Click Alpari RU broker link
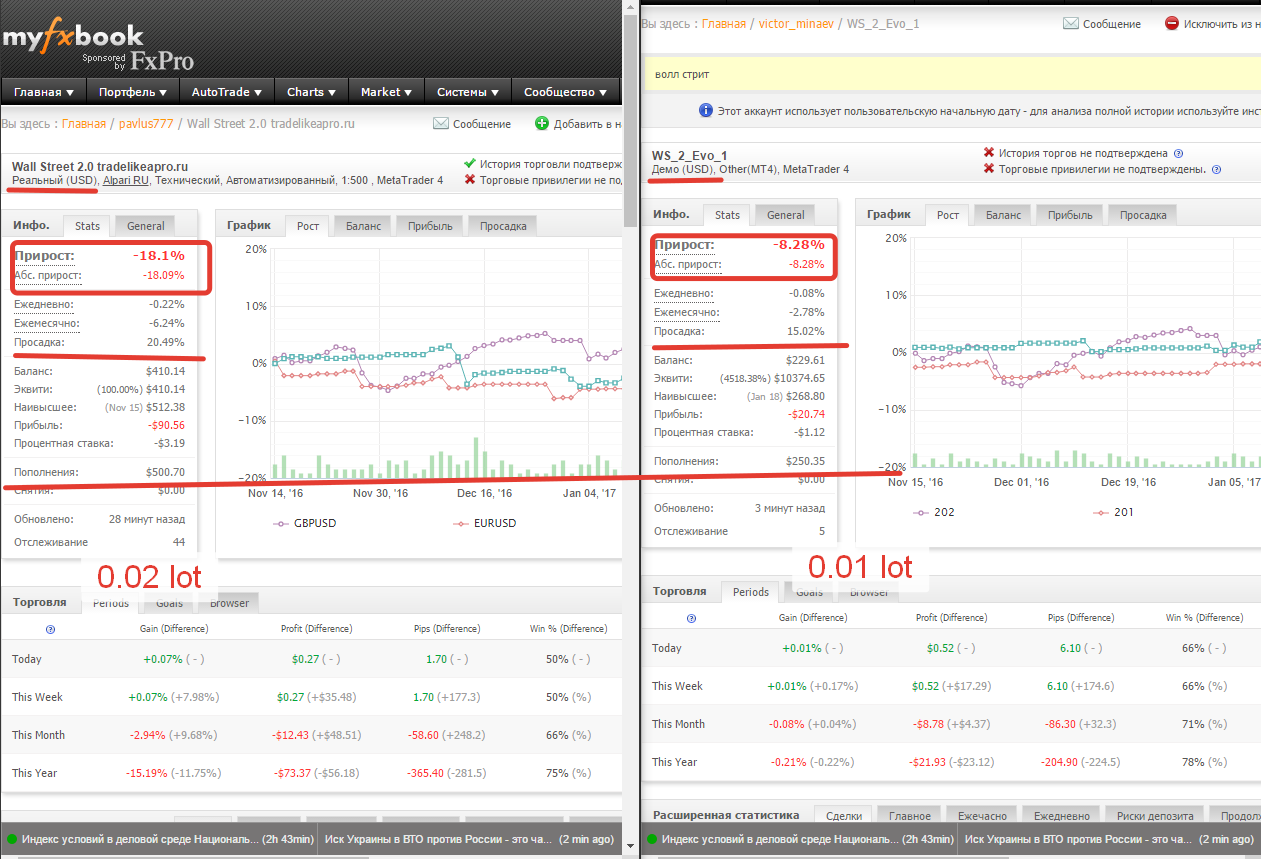 [127, 181]
